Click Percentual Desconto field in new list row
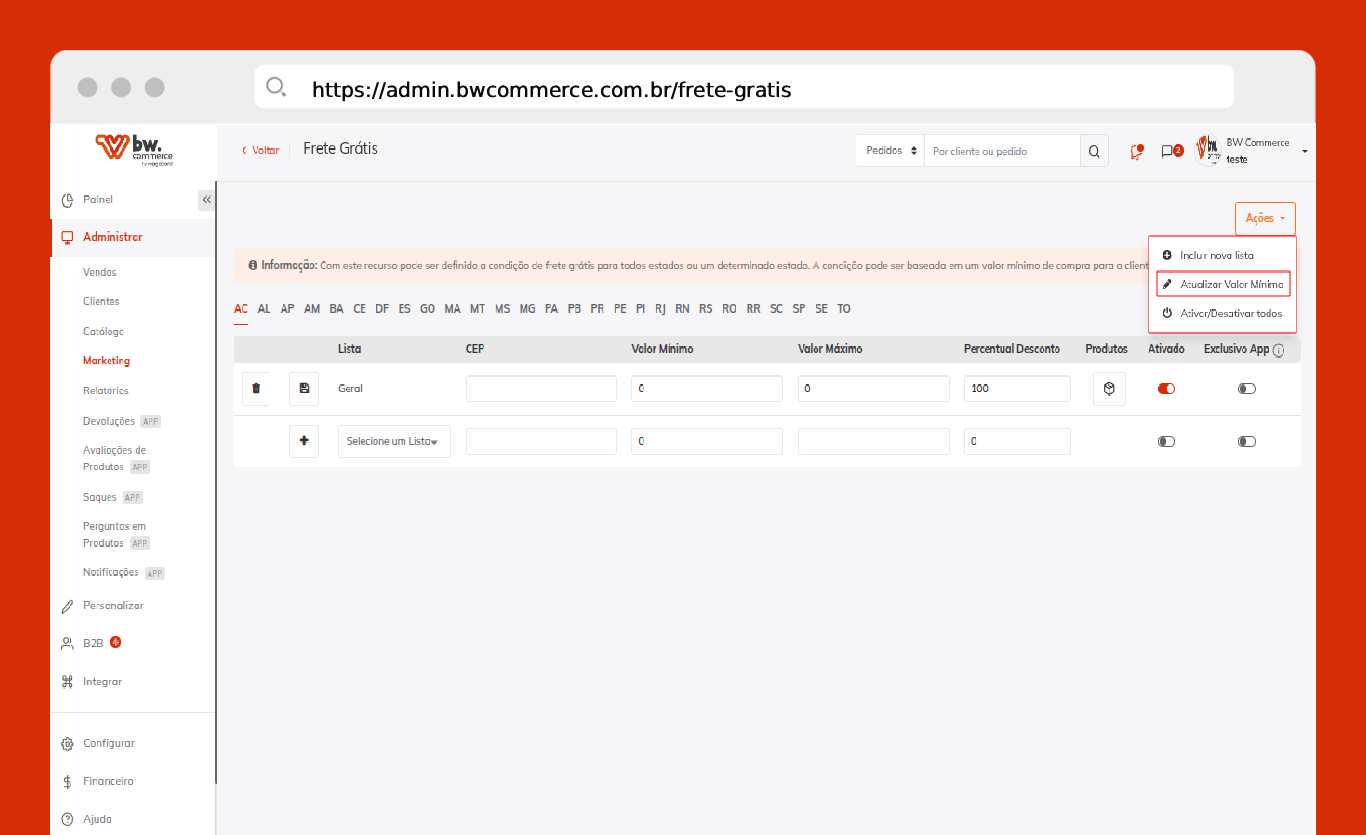 click(1017, 441)
